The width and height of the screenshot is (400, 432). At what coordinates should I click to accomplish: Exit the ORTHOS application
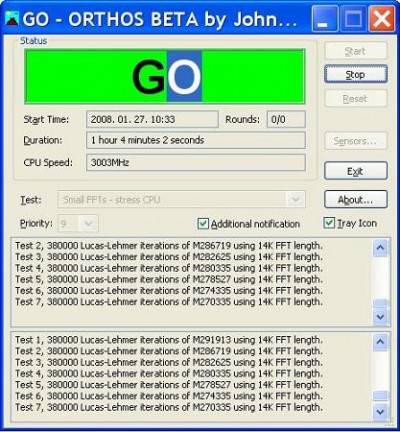(356, 171)
